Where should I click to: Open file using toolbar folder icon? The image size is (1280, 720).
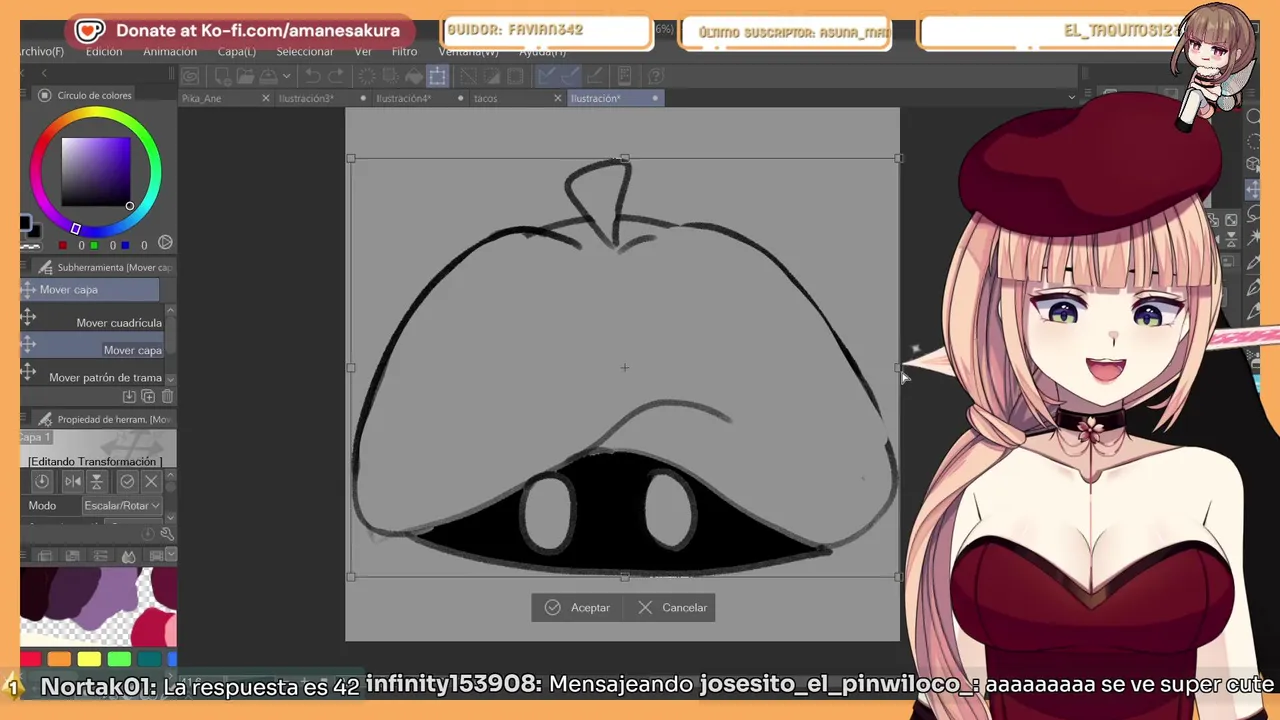click(245, 76)
